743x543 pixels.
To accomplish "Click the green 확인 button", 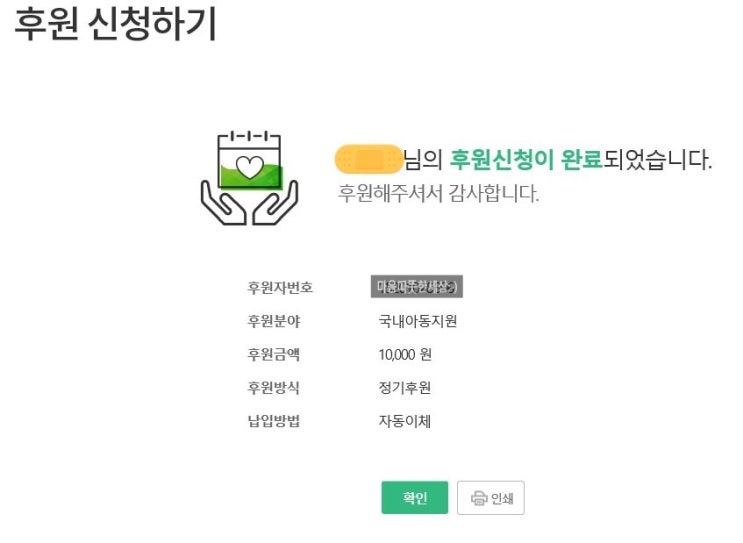I will pos(414,498).
